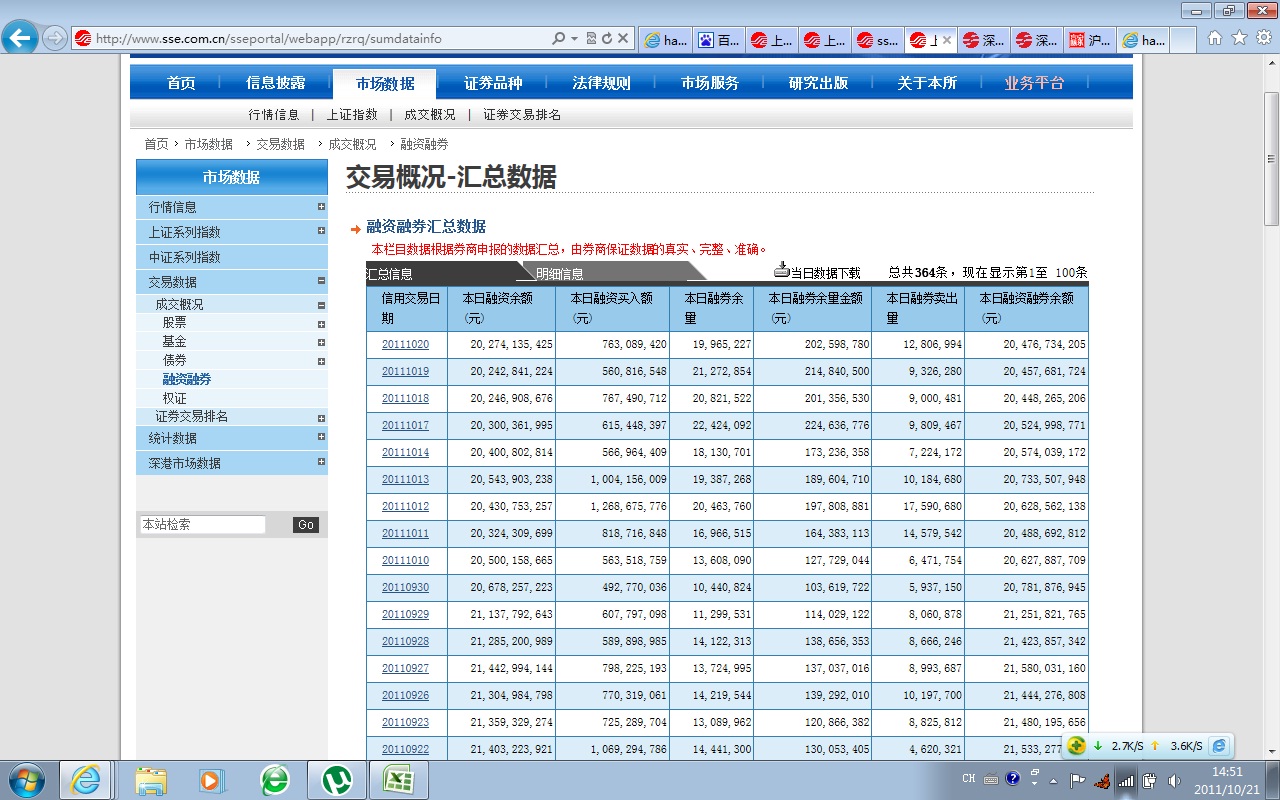The image size is (1280, 800).
Task: Expand 上证系列指数 sidebar section
Action: (321, 231)
